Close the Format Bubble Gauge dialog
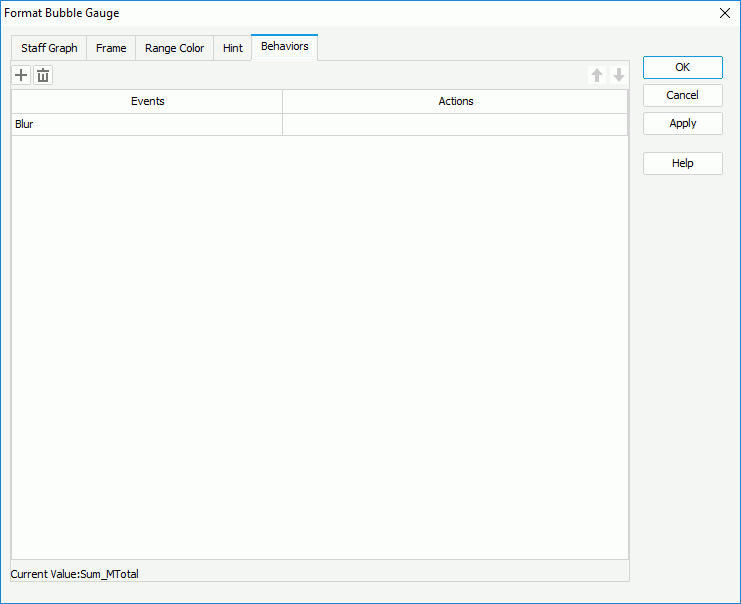Image resolution: width=741 pixels, height=604 pixels. click(725, 13)
